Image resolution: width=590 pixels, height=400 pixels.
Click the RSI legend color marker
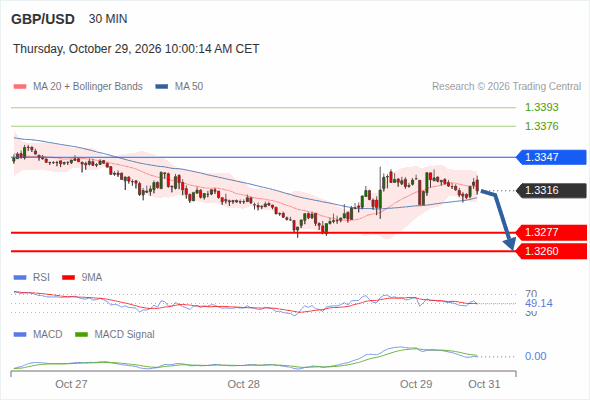click(20, 278)
